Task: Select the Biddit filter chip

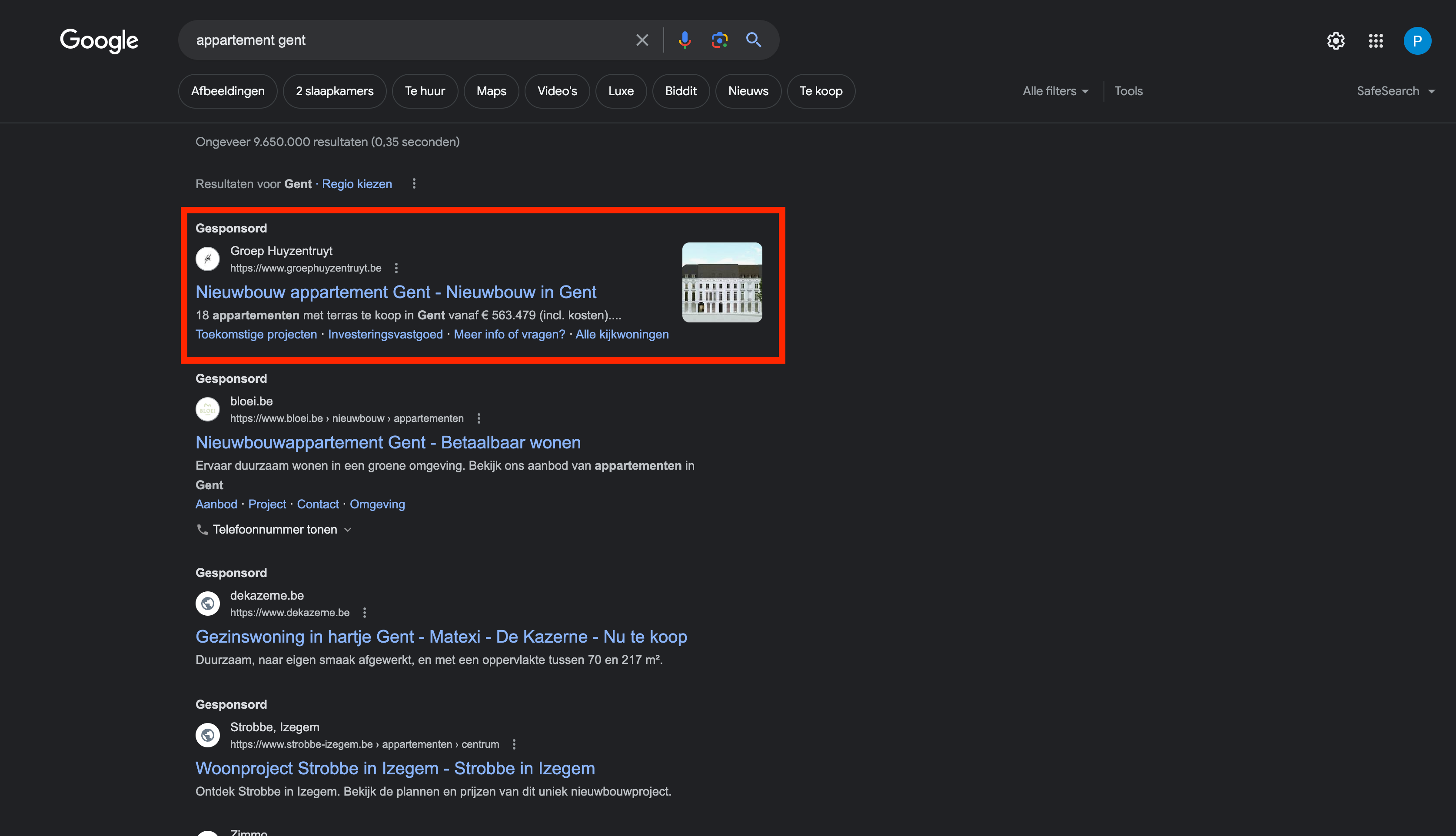Action: click(681, 91)
